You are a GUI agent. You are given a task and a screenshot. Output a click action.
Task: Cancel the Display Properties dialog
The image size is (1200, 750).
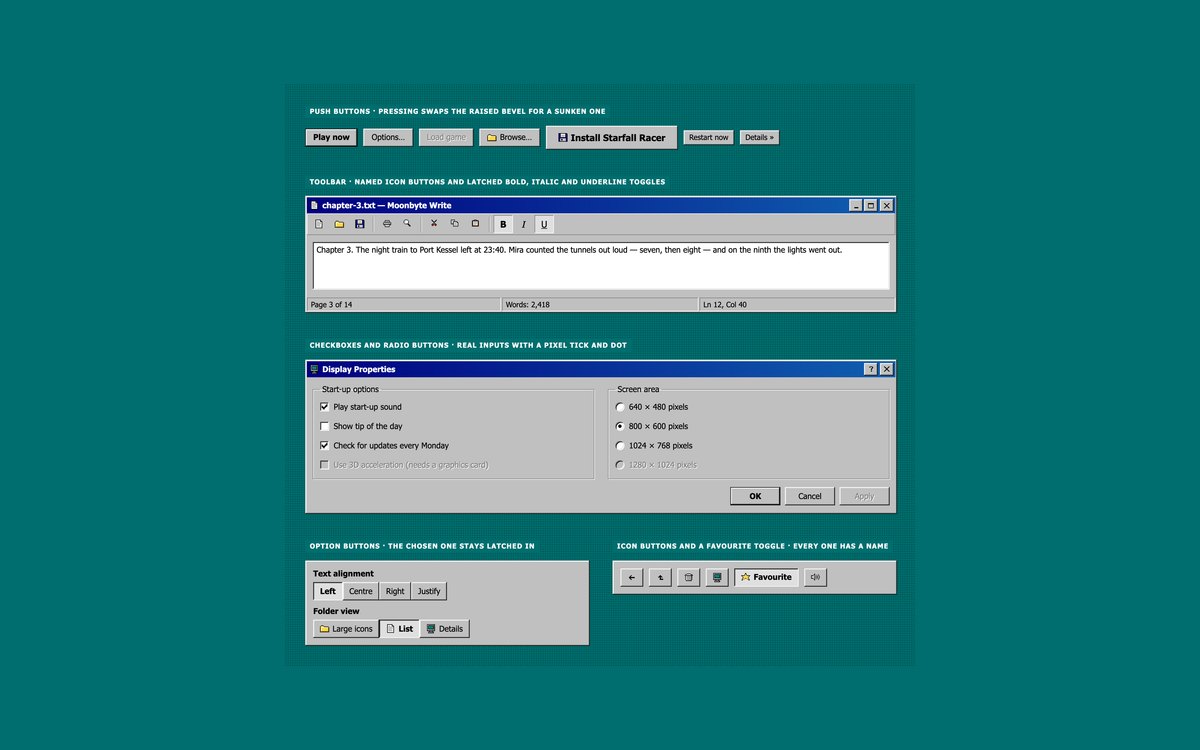(x=810, y=496)
